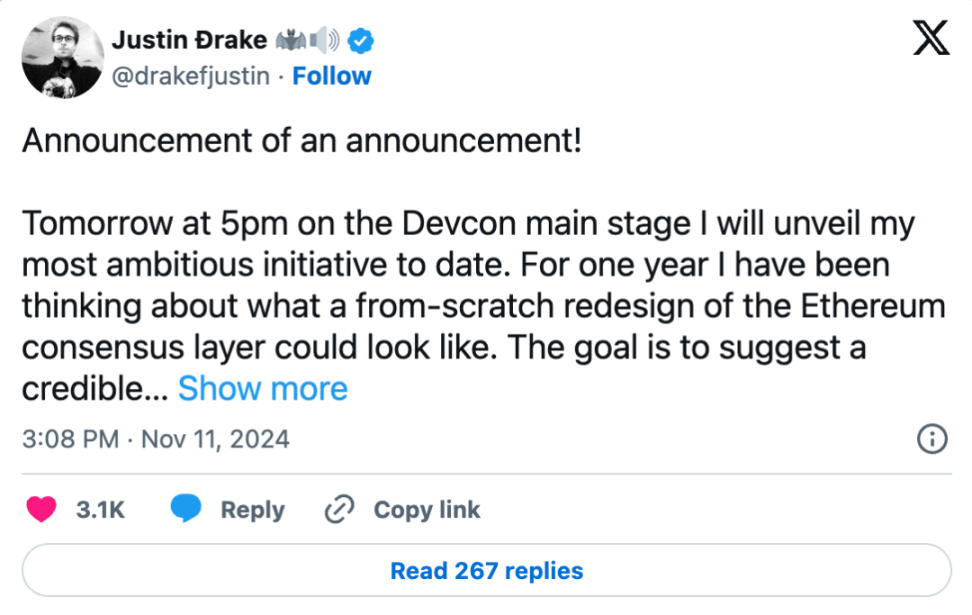Follow the drakefjustin account
Screen dimensions: 972x615
[x=331, y=76]
